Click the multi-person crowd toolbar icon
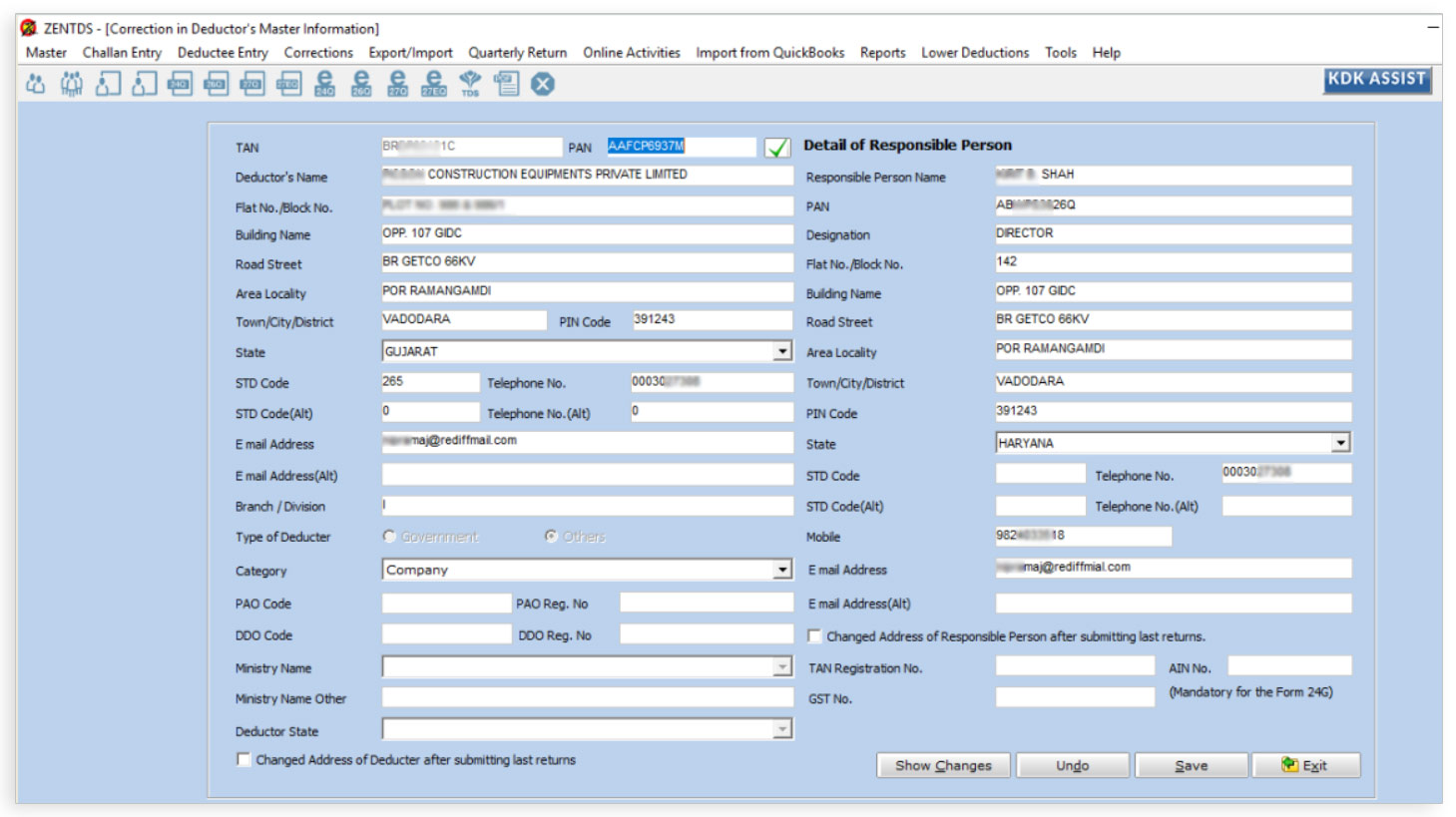 point(71,84)
